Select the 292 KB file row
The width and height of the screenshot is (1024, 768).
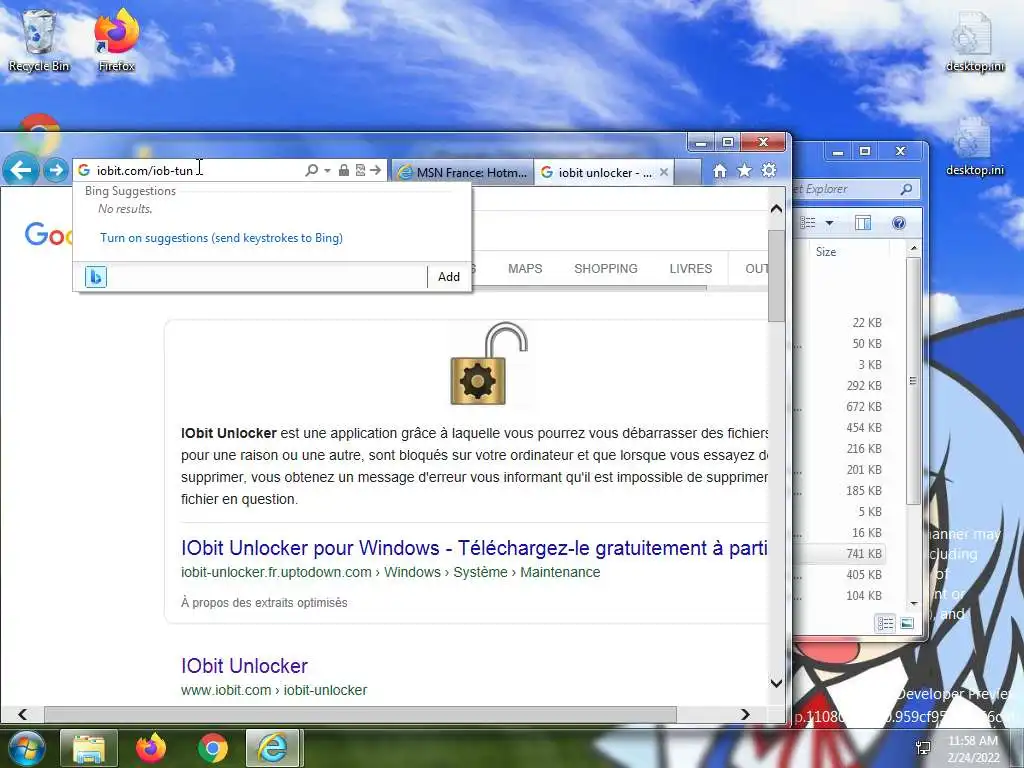click(841, 385)
